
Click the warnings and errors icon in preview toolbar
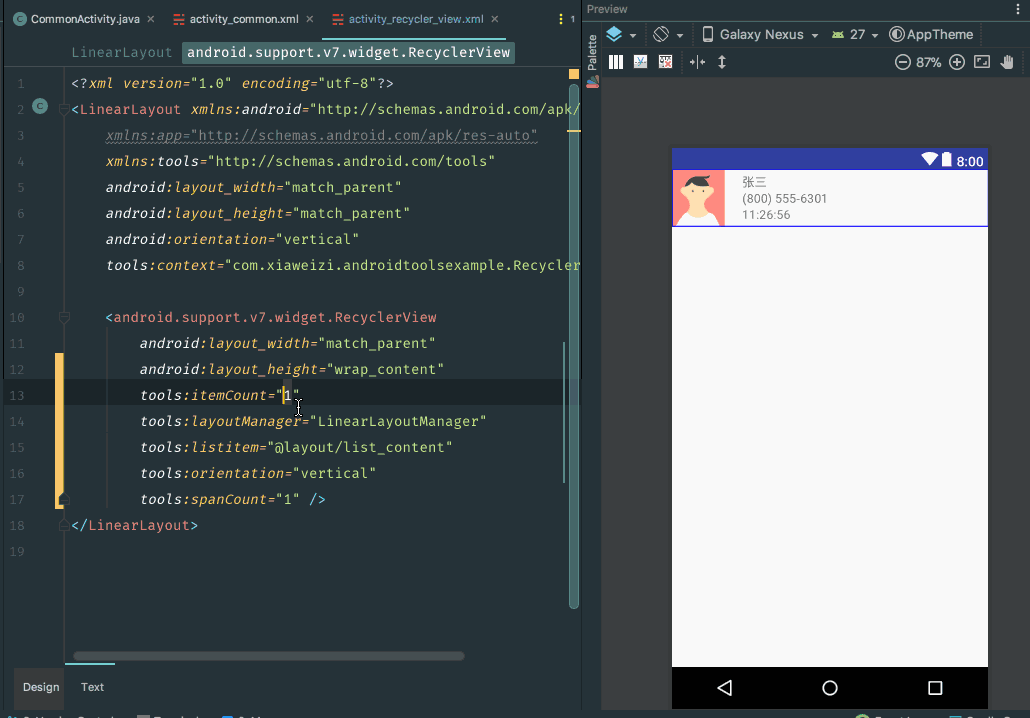(665, 61)
